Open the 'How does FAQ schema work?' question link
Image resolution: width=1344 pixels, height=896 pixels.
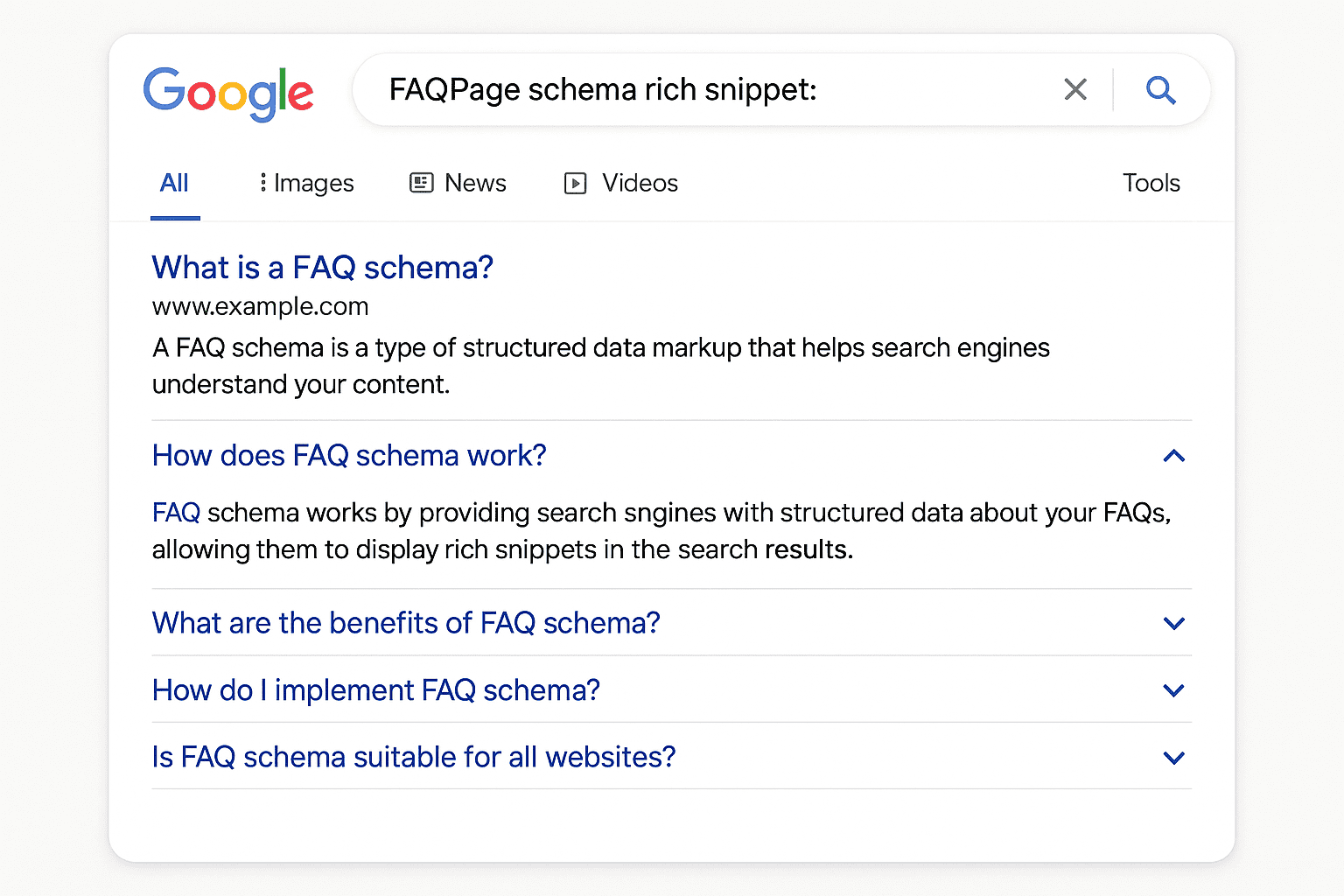coord(349,456)
